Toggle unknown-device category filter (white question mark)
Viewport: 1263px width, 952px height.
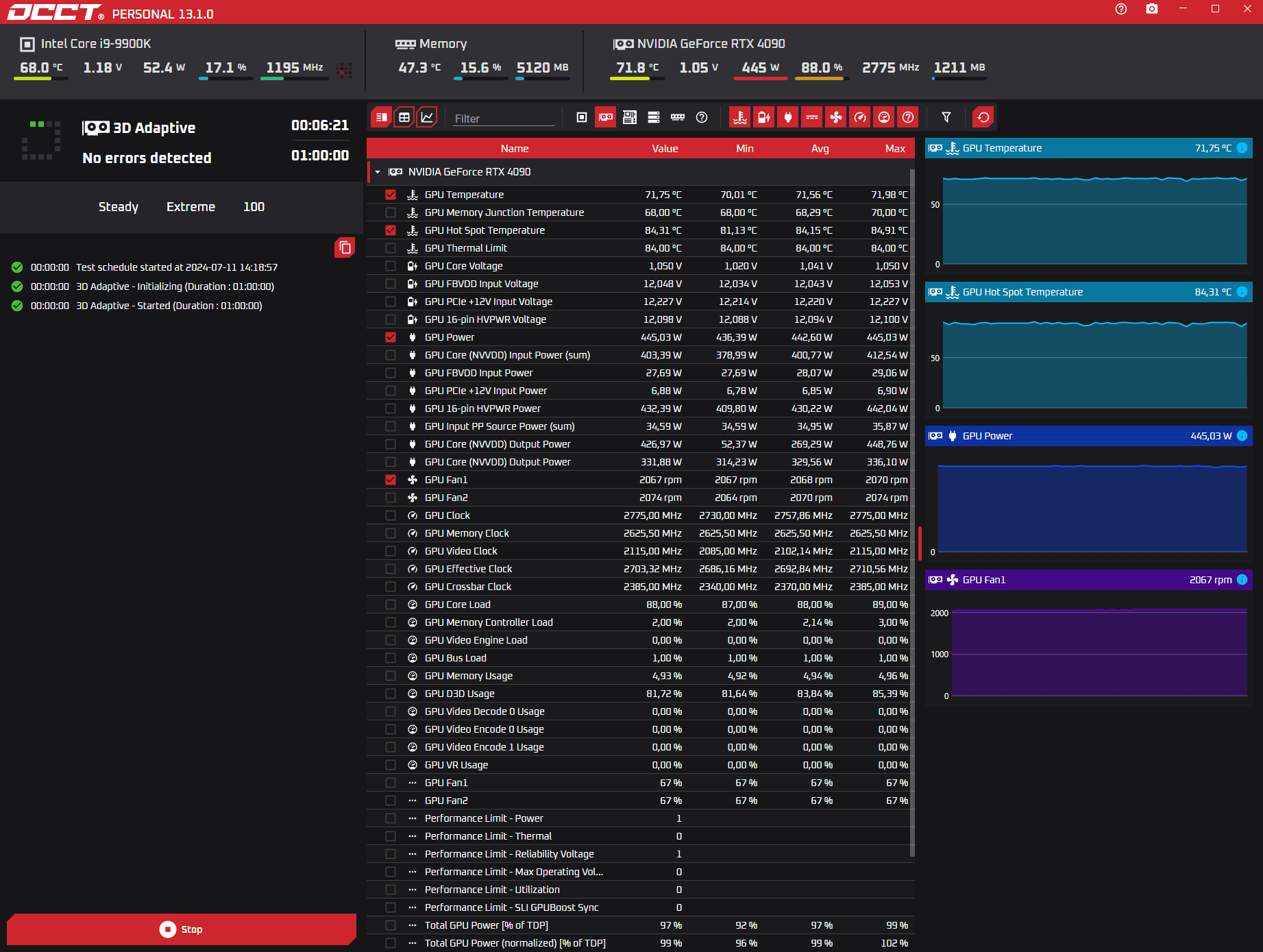[702, 117]
